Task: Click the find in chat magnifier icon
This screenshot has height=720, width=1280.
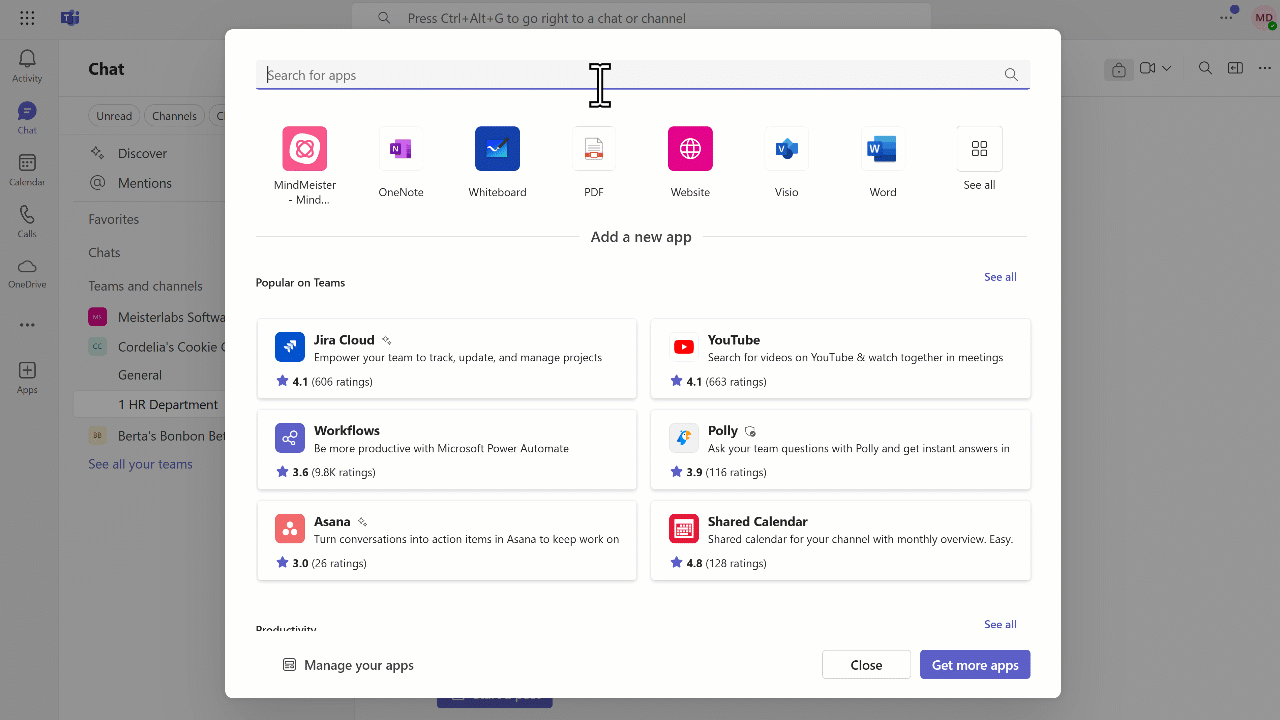Action: [1205, 68]
